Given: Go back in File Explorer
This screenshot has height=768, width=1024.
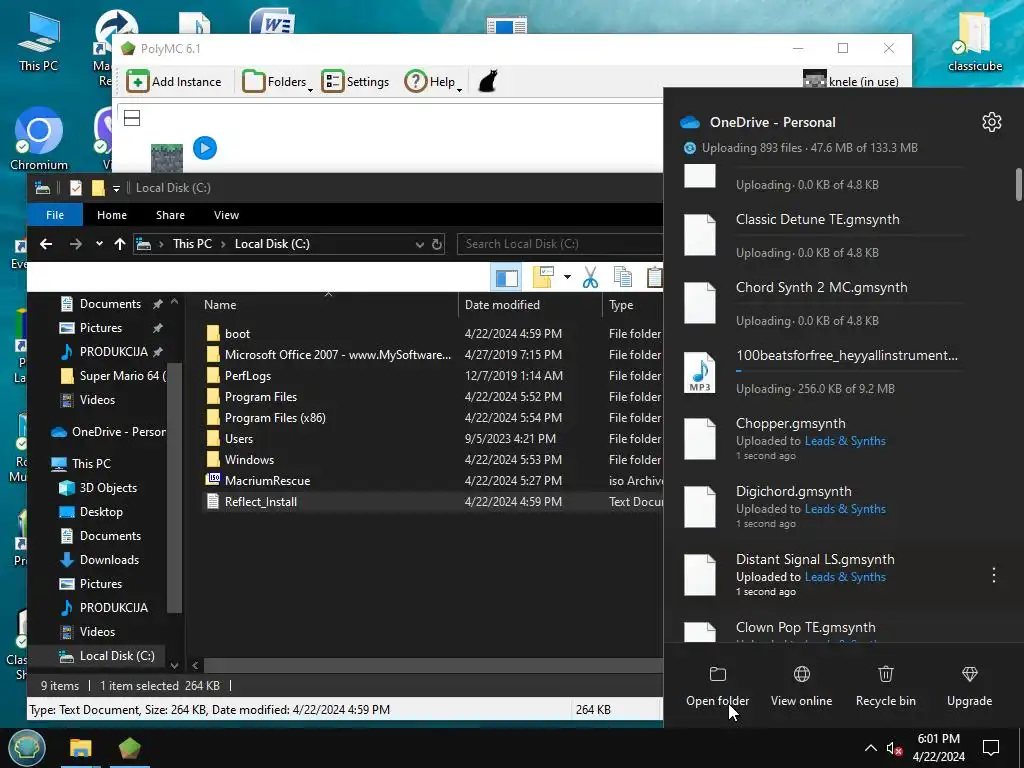Looking at the screenshot, I should click(46, 244).
